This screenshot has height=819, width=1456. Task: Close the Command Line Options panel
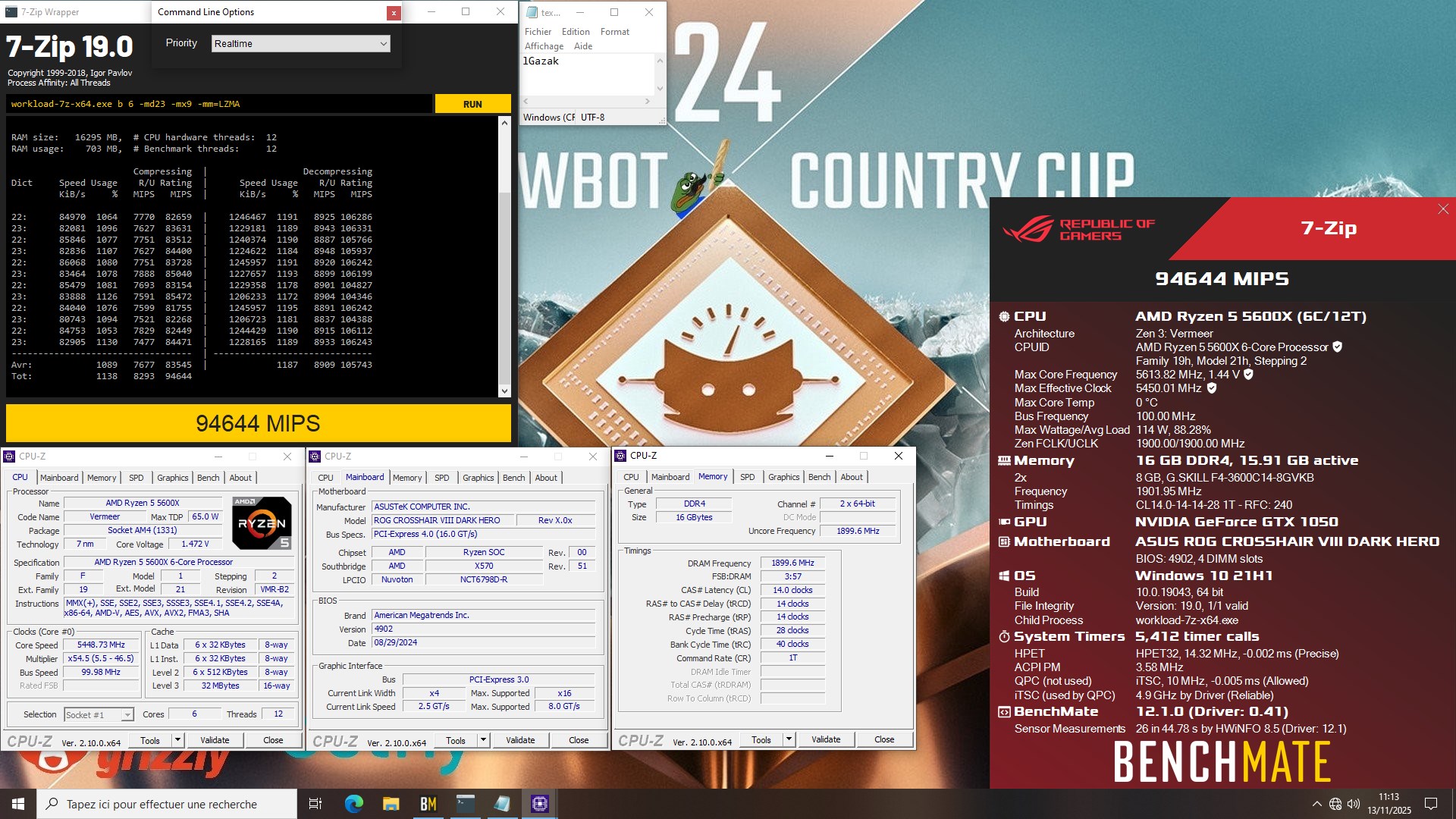coord(394,12)
